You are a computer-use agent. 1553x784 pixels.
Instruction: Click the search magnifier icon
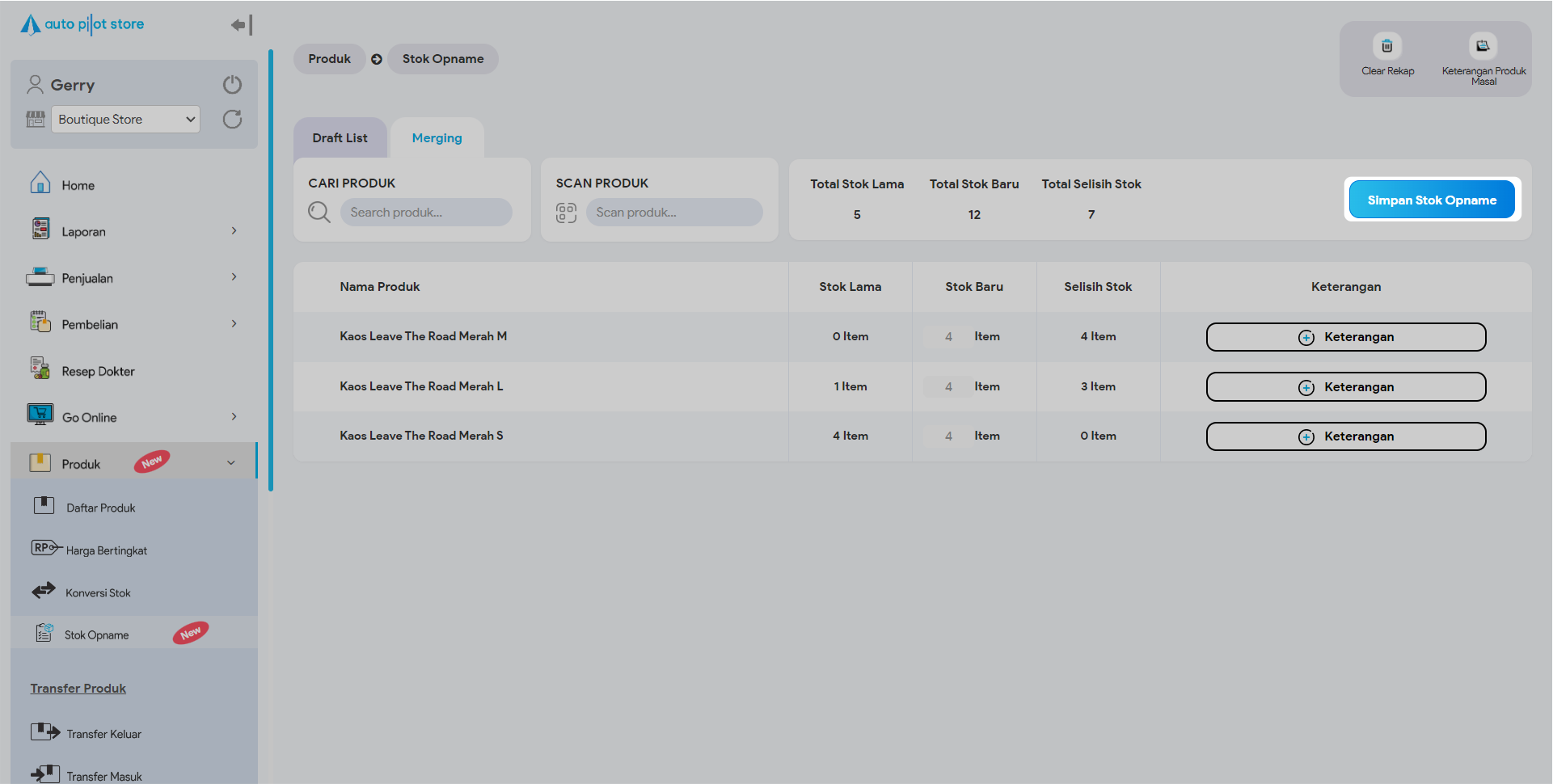[319, 213]
